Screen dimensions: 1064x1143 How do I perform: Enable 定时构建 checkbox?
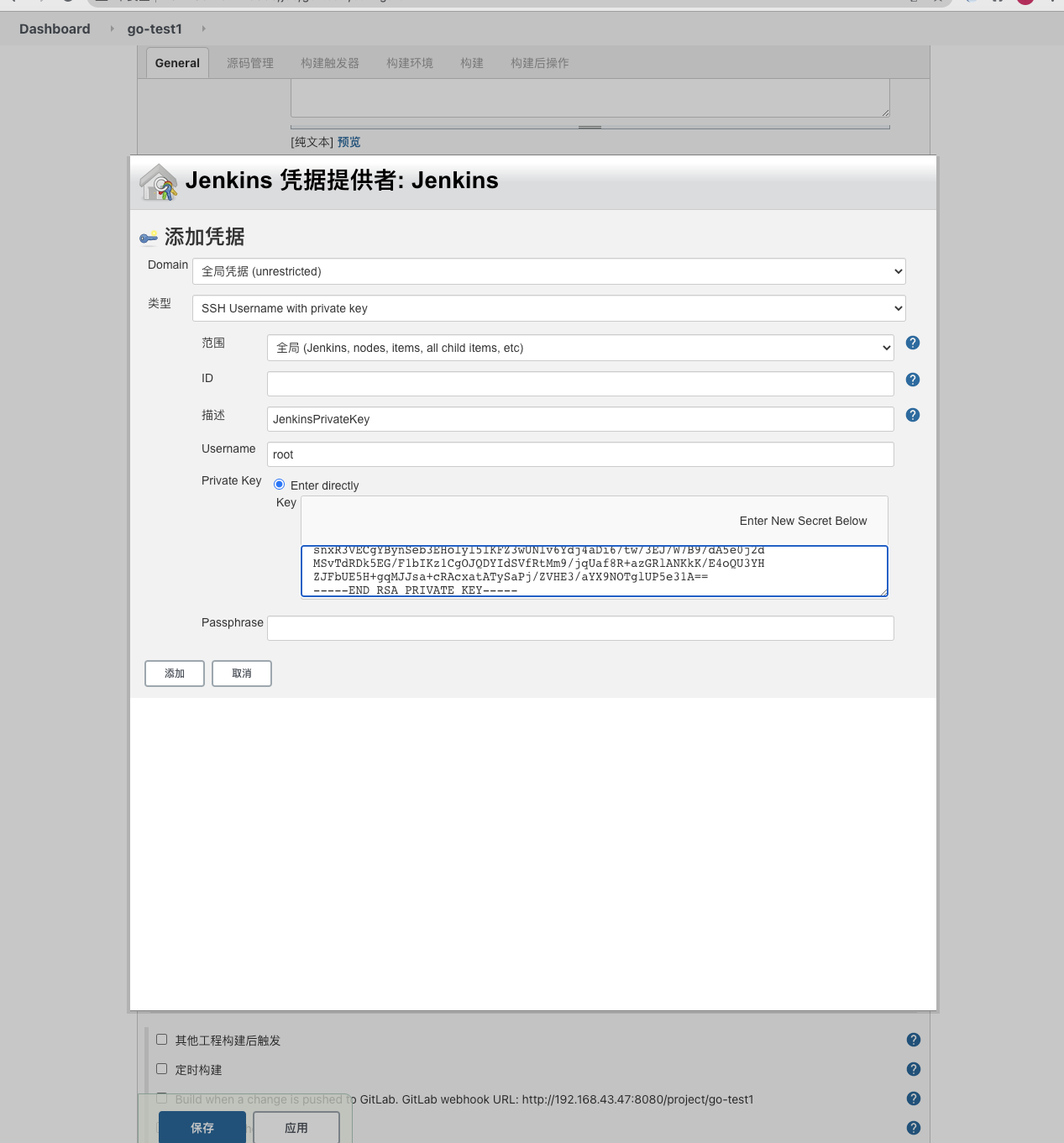[162, 1069]
